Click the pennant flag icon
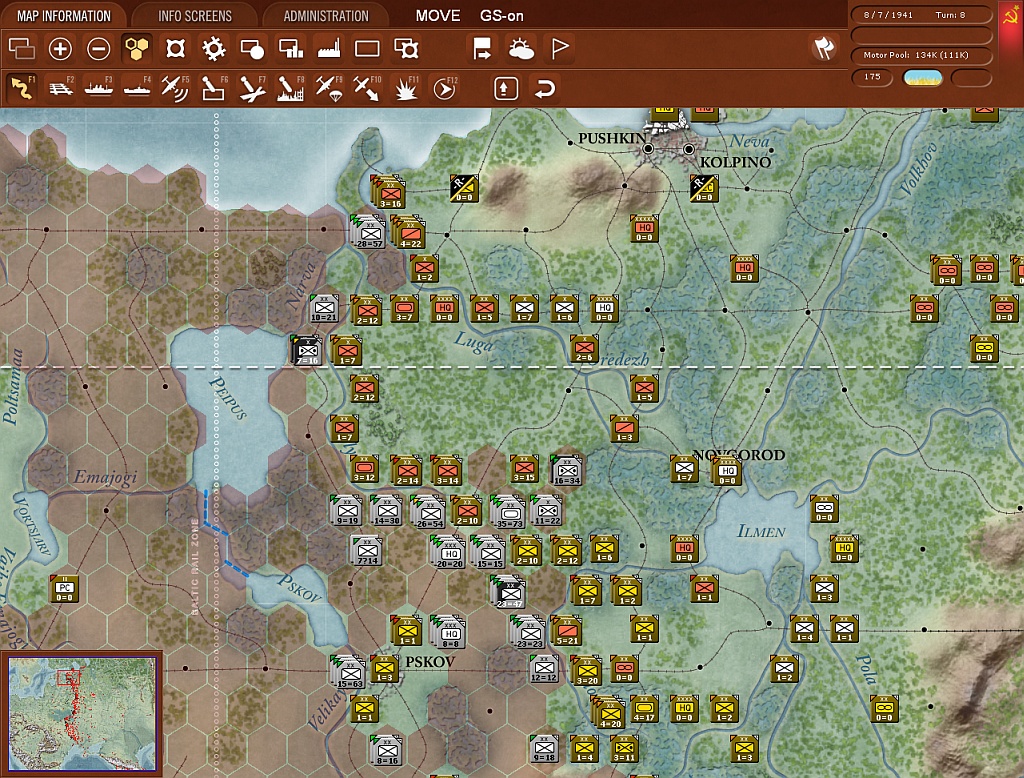The image size is (1024, 778). 560,49
